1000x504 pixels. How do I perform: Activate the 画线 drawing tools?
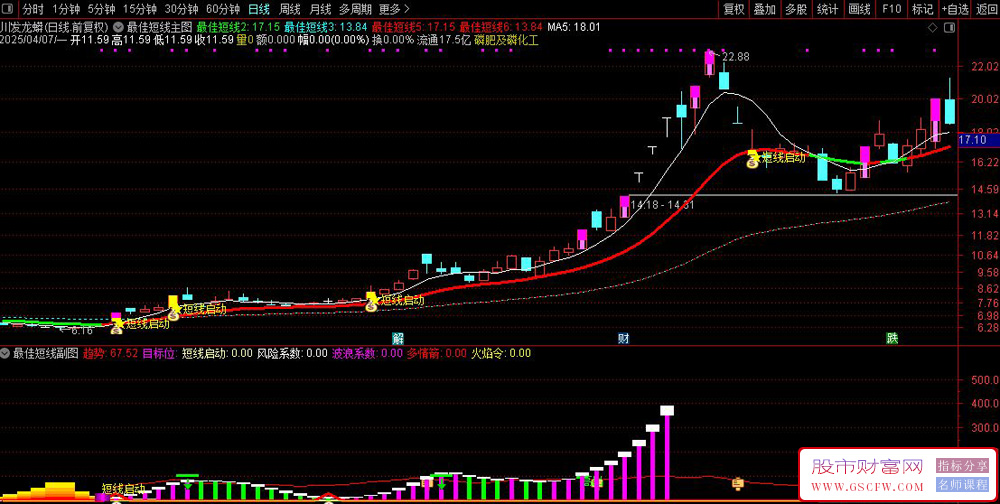click(860, 9)
